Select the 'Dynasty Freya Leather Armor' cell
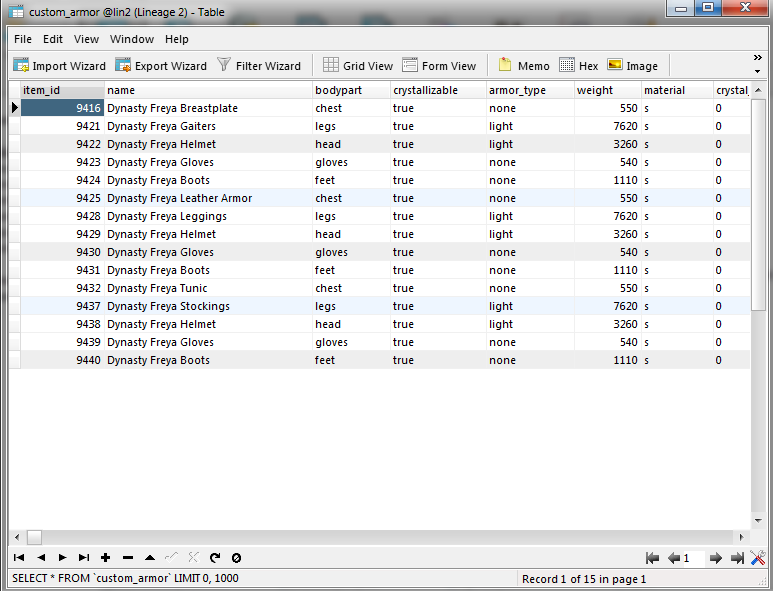 (209, 198)
